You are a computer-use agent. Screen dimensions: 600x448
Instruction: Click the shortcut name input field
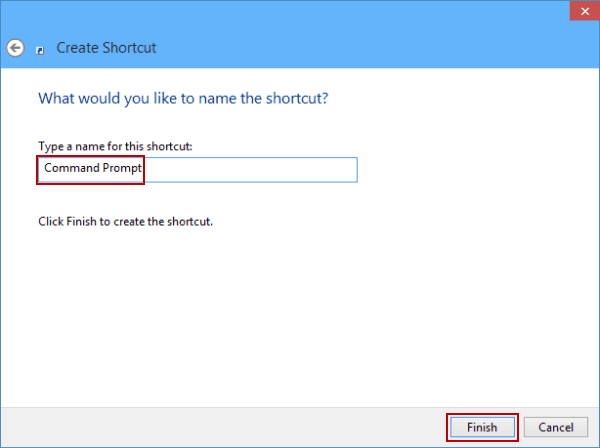click(197, 169)
